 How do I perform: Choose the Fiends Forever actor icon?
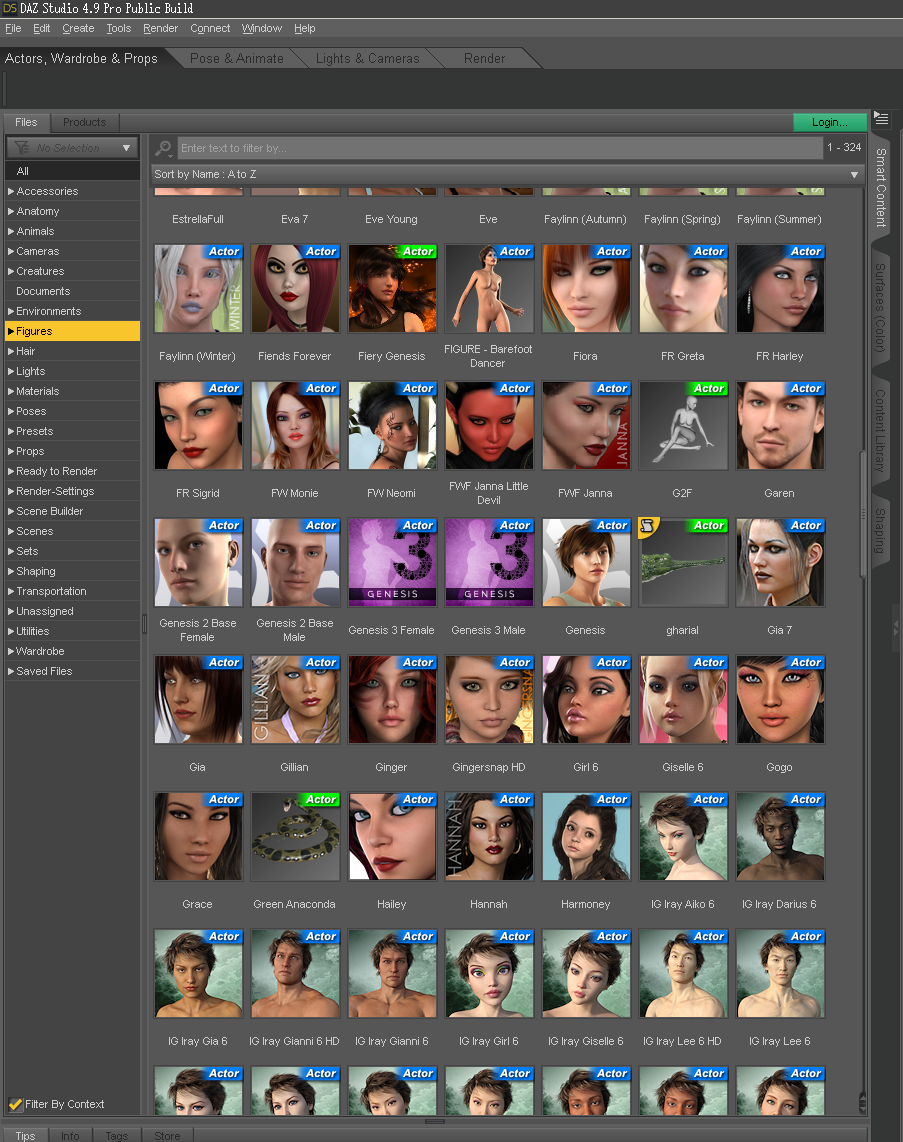295,289
